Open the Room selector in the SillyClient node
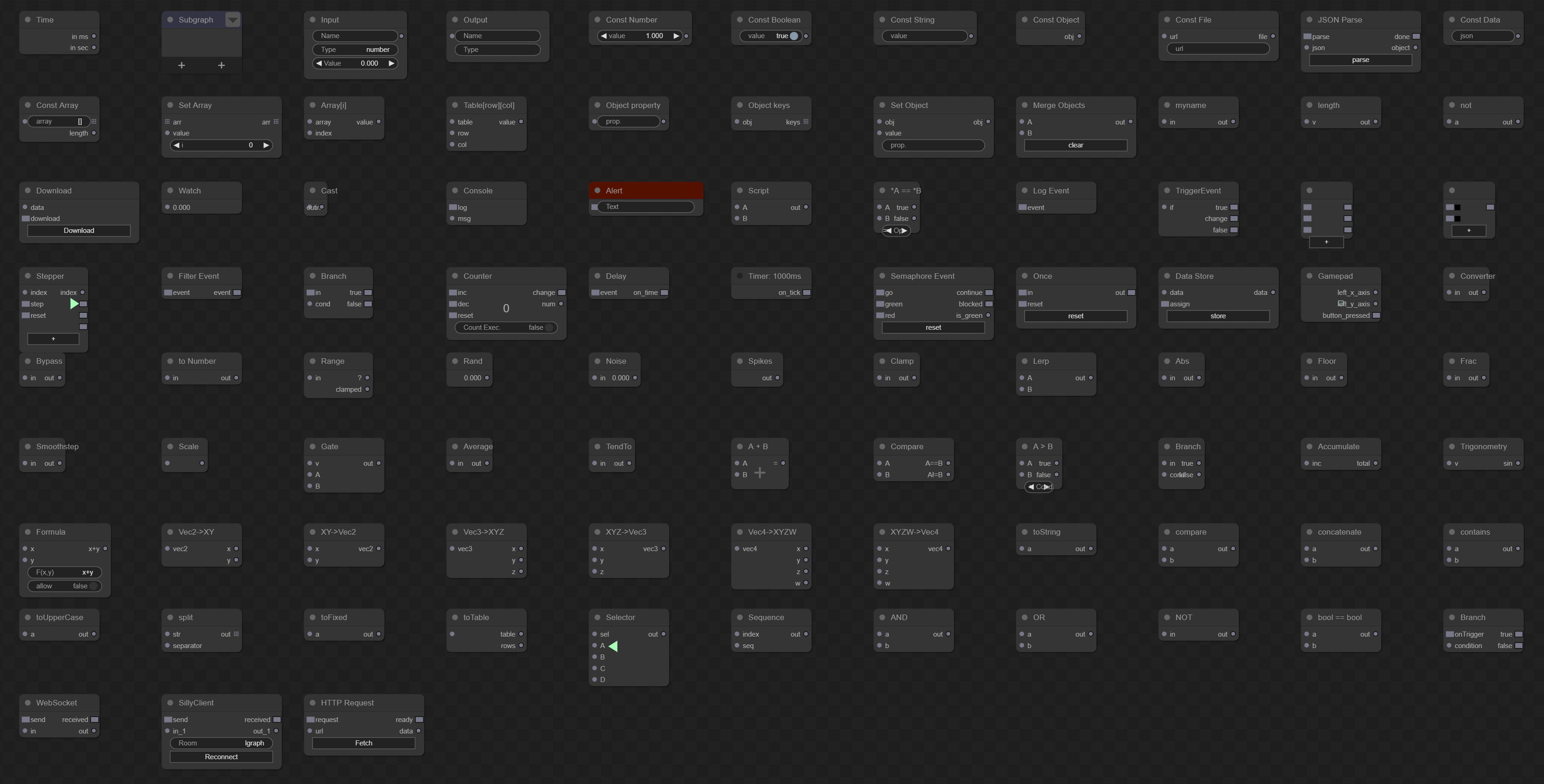This screenshot has height=784, width=1544. click(221, 743)
